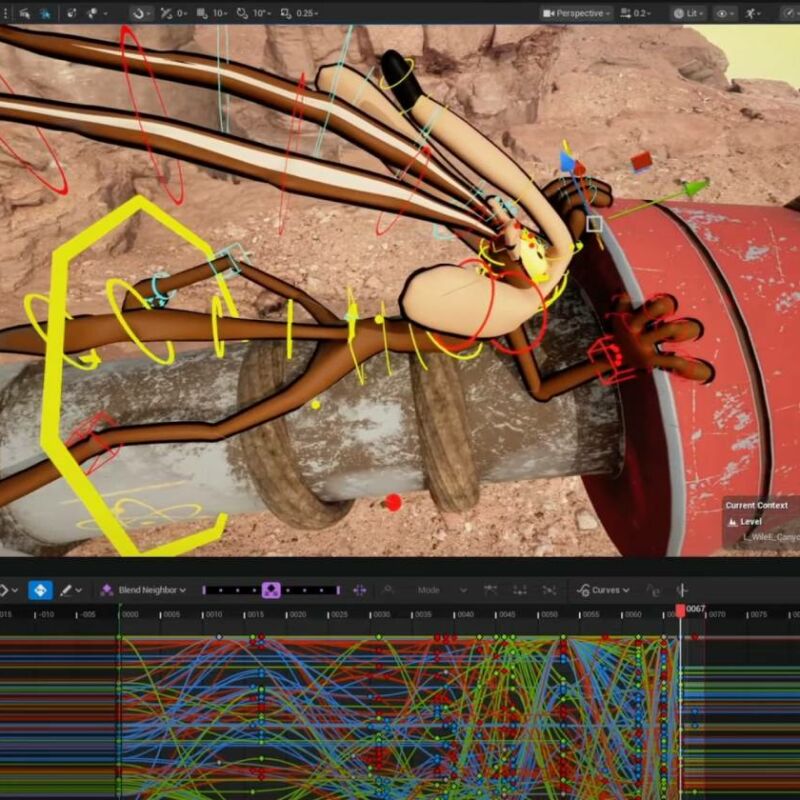Click the dimmed icon right of Curves

[x=653, y=591]
